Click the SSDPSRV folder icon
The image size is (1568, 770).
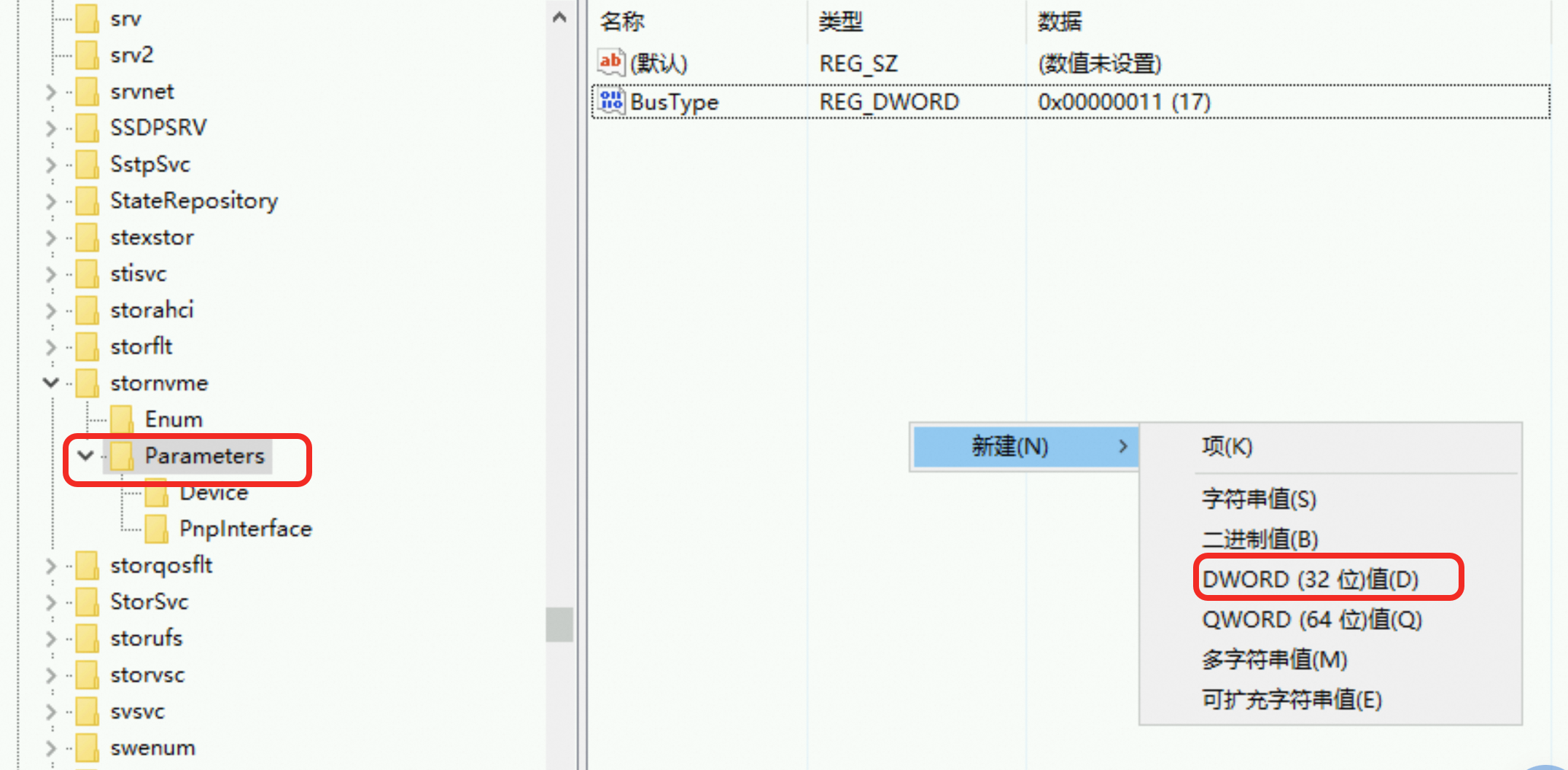pos(88,128)
